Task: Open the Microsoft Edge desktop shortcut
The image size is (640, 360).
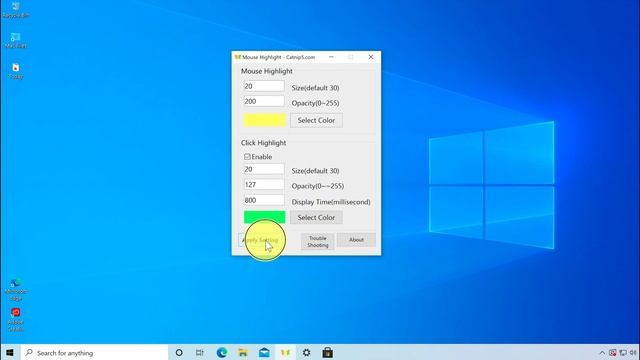Action: click(x=16, y=289)
